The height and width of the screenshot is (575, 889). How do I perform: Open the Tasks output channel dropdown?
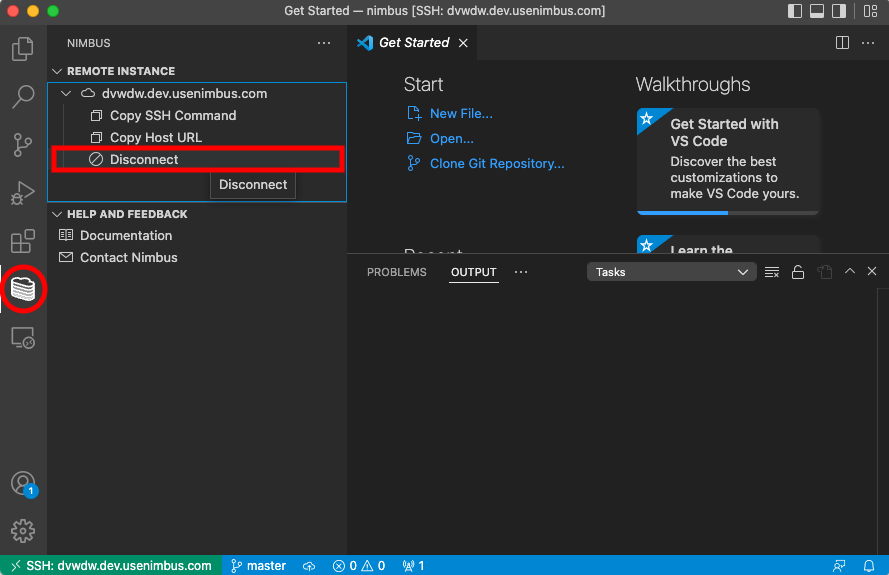pyautogui.click(x=671, y=272)
